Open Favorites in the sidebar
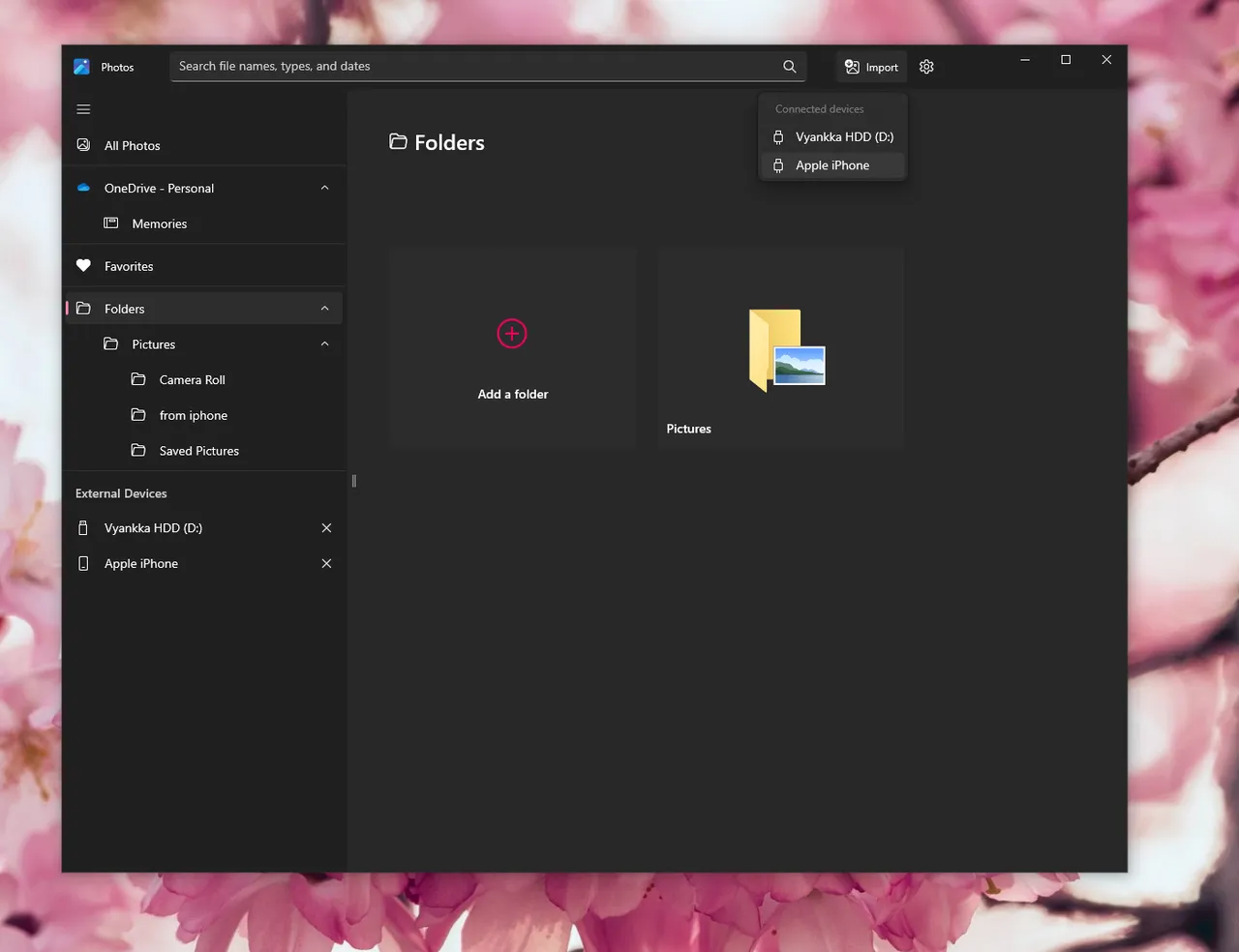 (x=204, y=266)
